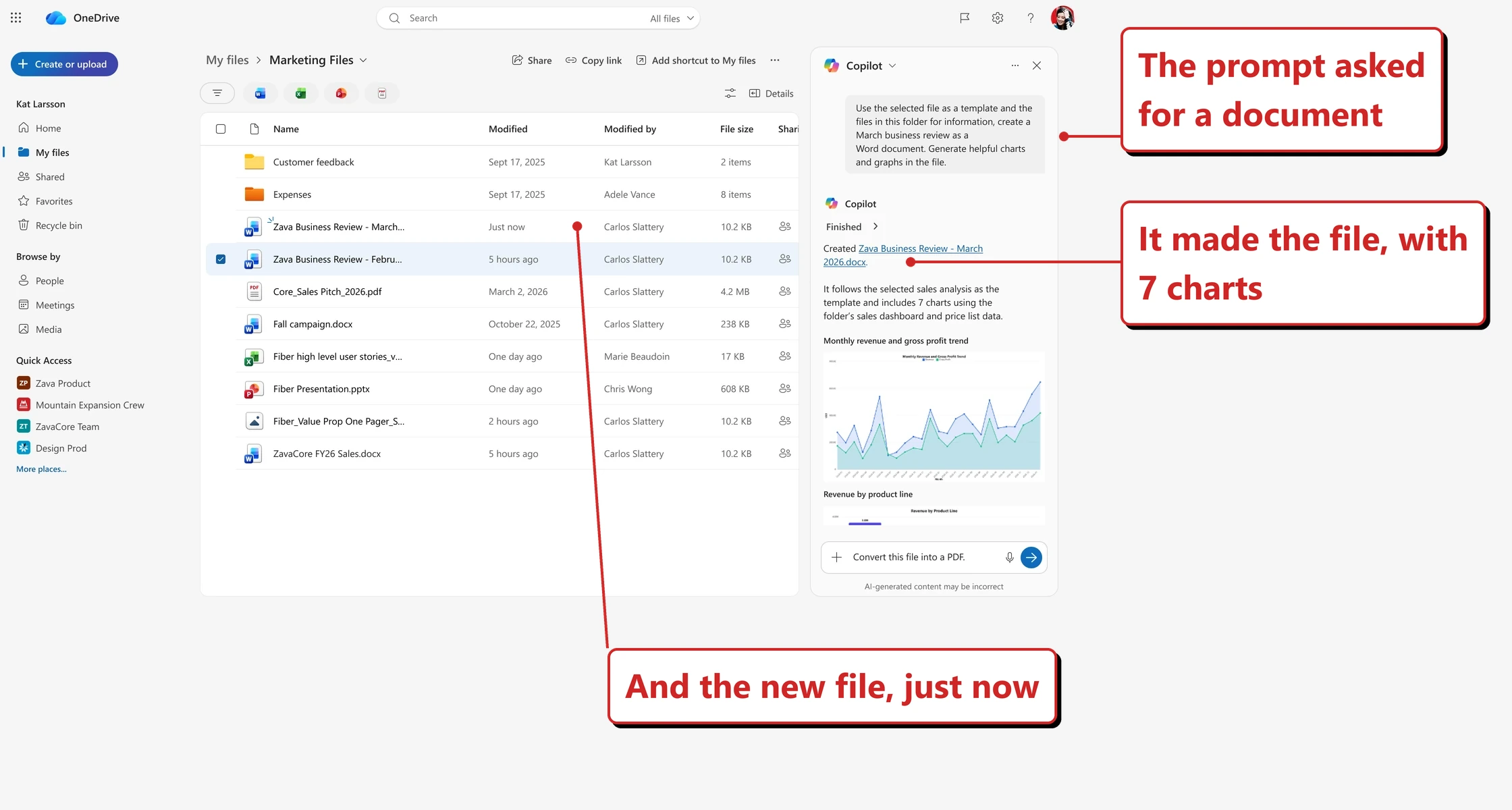Click the Expenses folder icon
Viewport: 1512px width, 810px height.
coord(254,194)
